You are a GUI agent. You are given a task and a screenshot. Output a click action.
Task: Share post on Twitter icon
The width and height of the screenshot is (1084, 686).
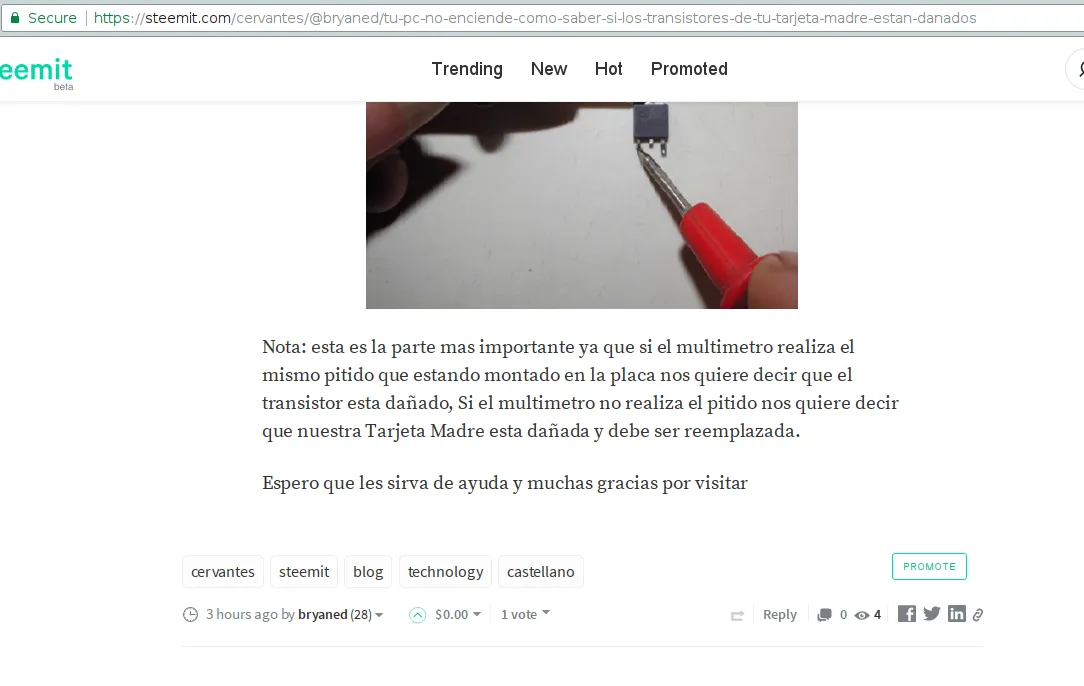pyautogui.click(x=932, y=613)
